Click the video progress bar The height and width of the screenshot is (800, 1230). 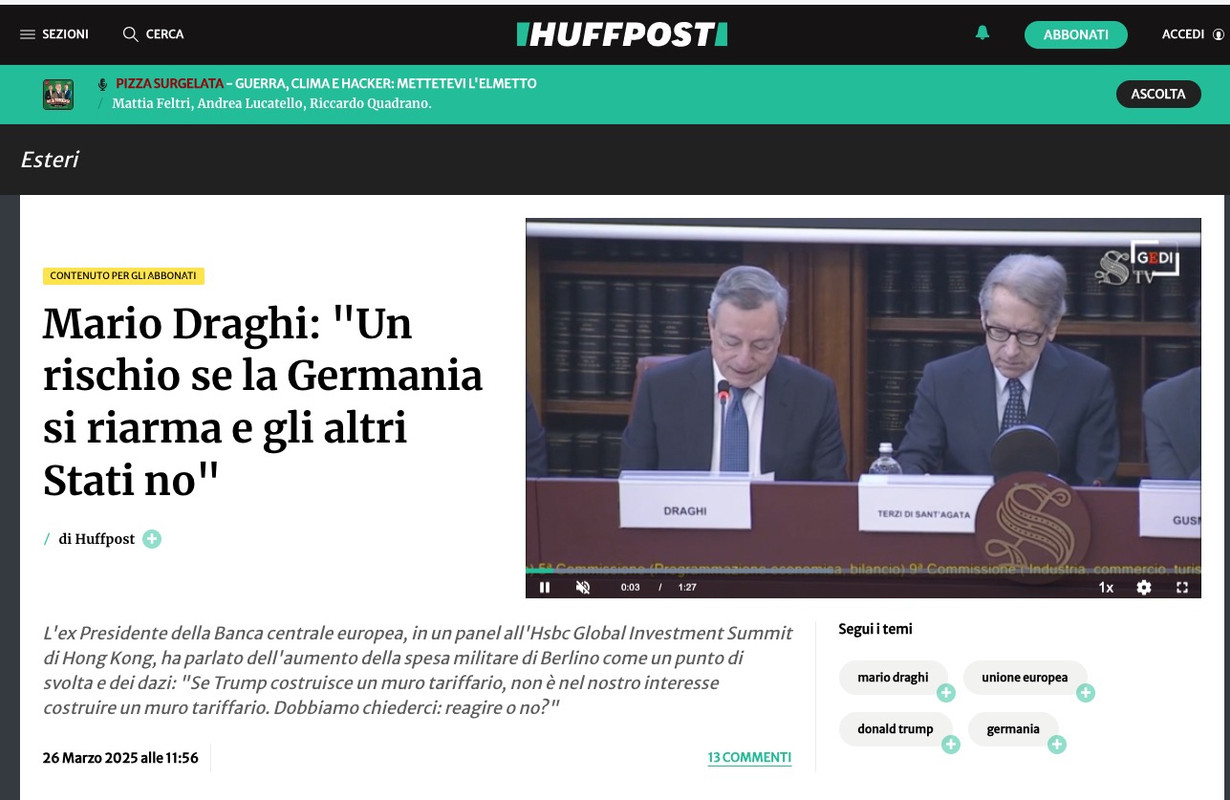point(863,570)
